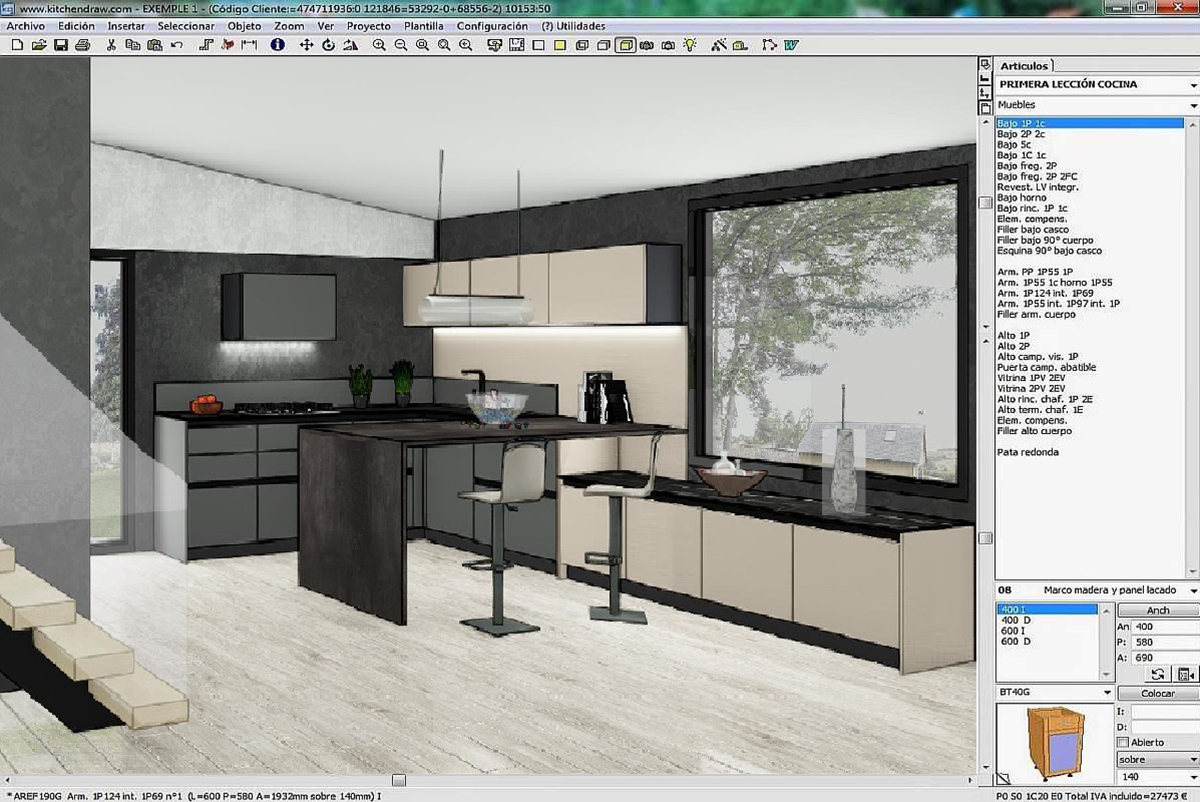This screenshot has width=1200, height=802.
Task: Click the An width input field
Action: pyautogui.click(x=1165, y=627)
